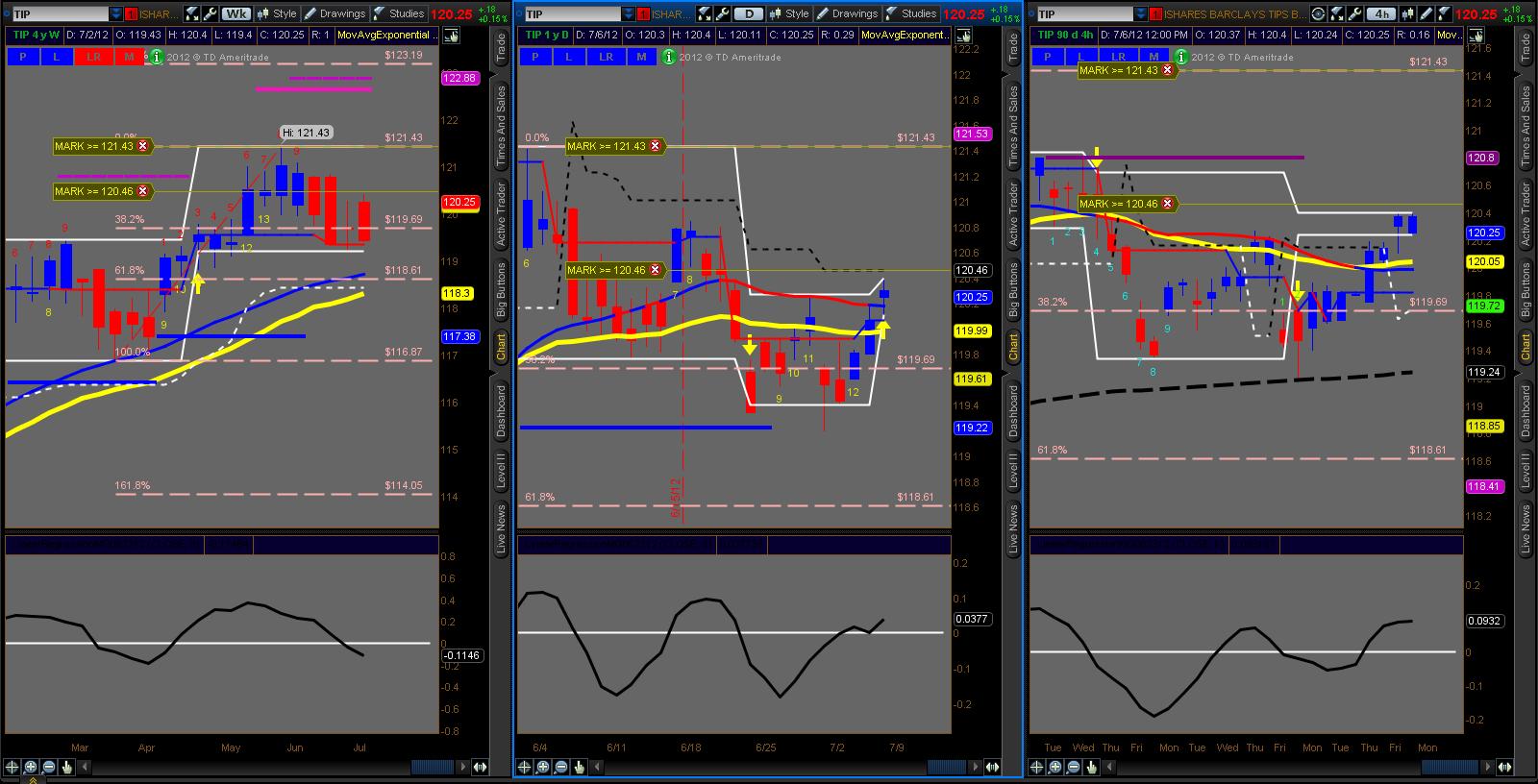Open Style menu in weekly chart
The image size is (1538, 784).
click(277, 14)
